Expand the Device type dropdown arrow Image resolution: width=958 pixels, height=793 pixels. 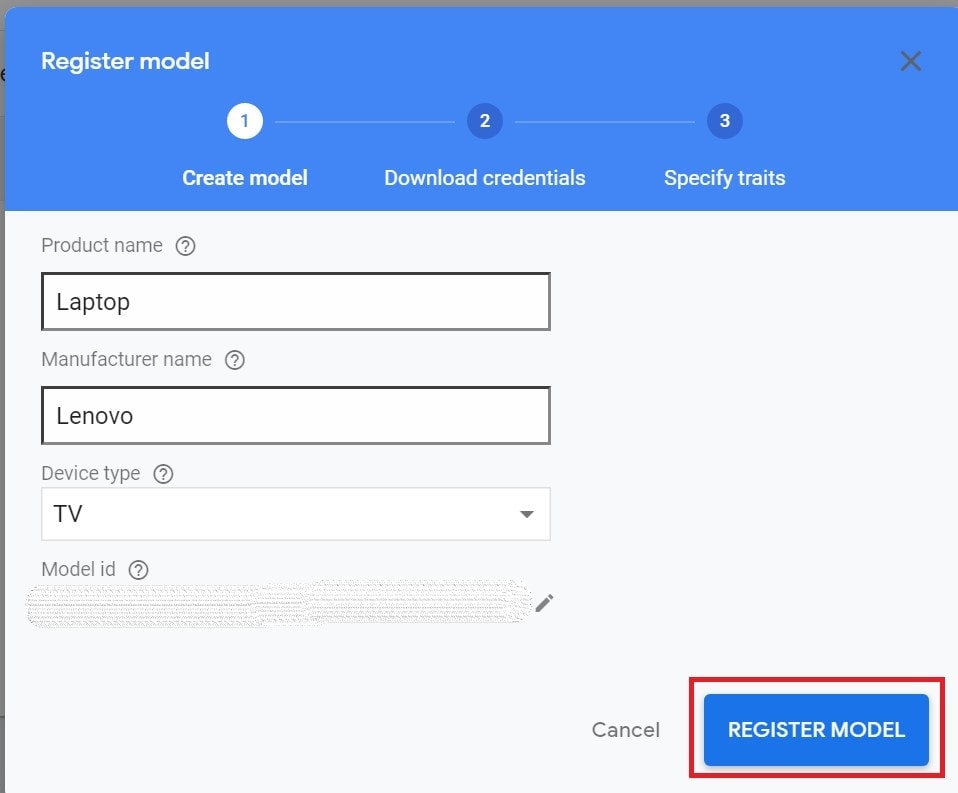[527, 514]
